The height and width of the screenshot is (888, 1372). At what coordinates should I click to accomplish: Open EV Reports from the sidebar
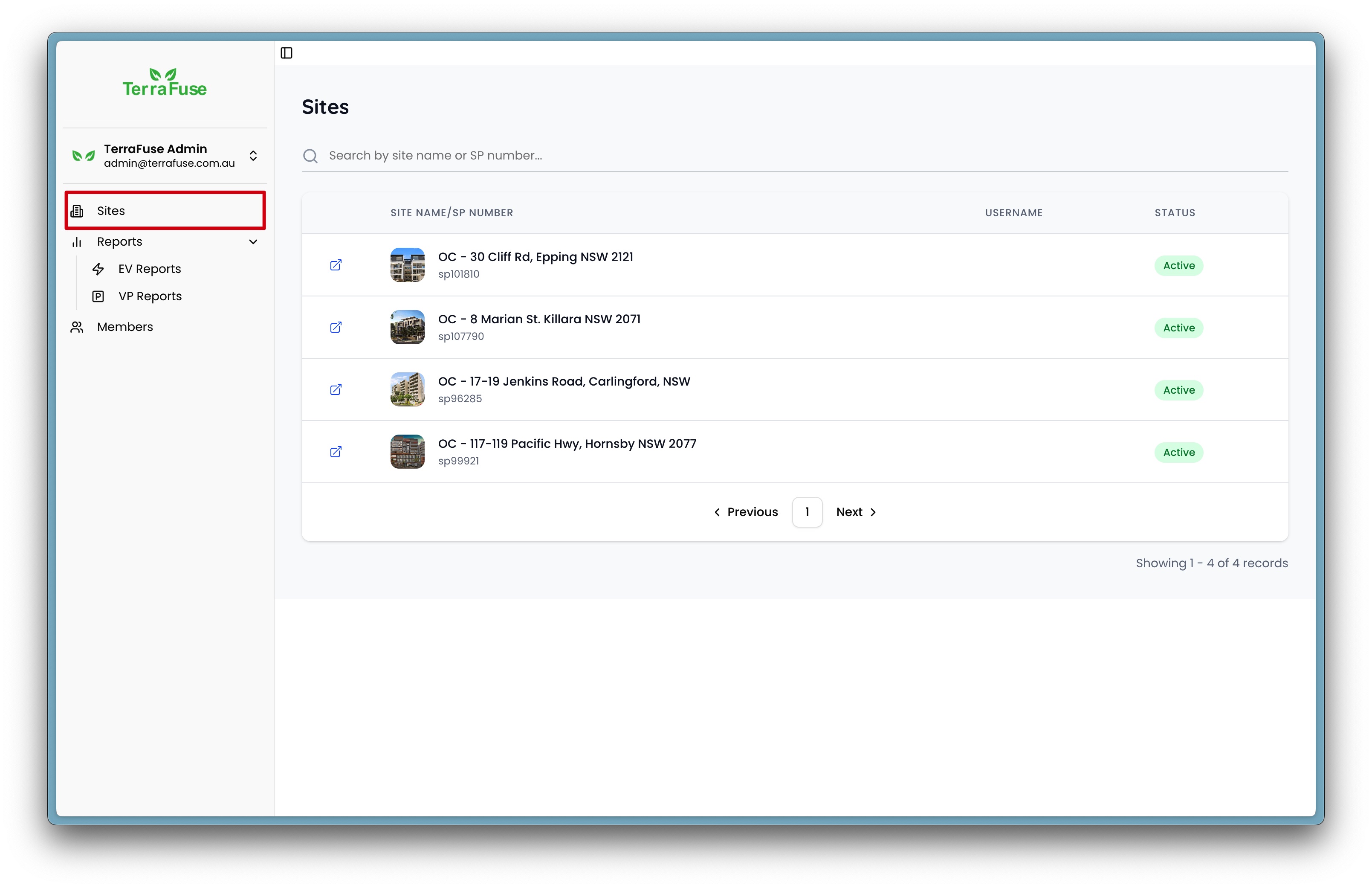tap(149, 269)
